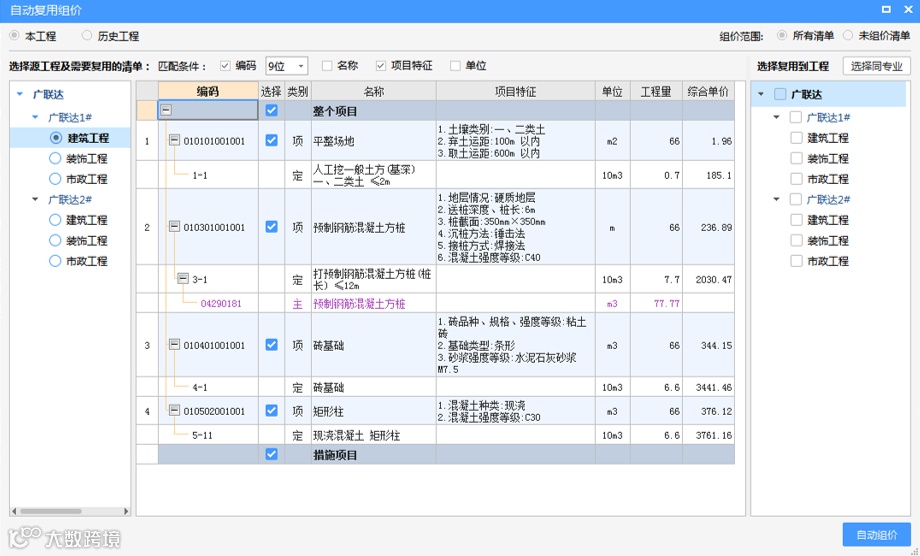Click the 工程量 column header
Screen dimensions: 920x556
tap(656, 91)
